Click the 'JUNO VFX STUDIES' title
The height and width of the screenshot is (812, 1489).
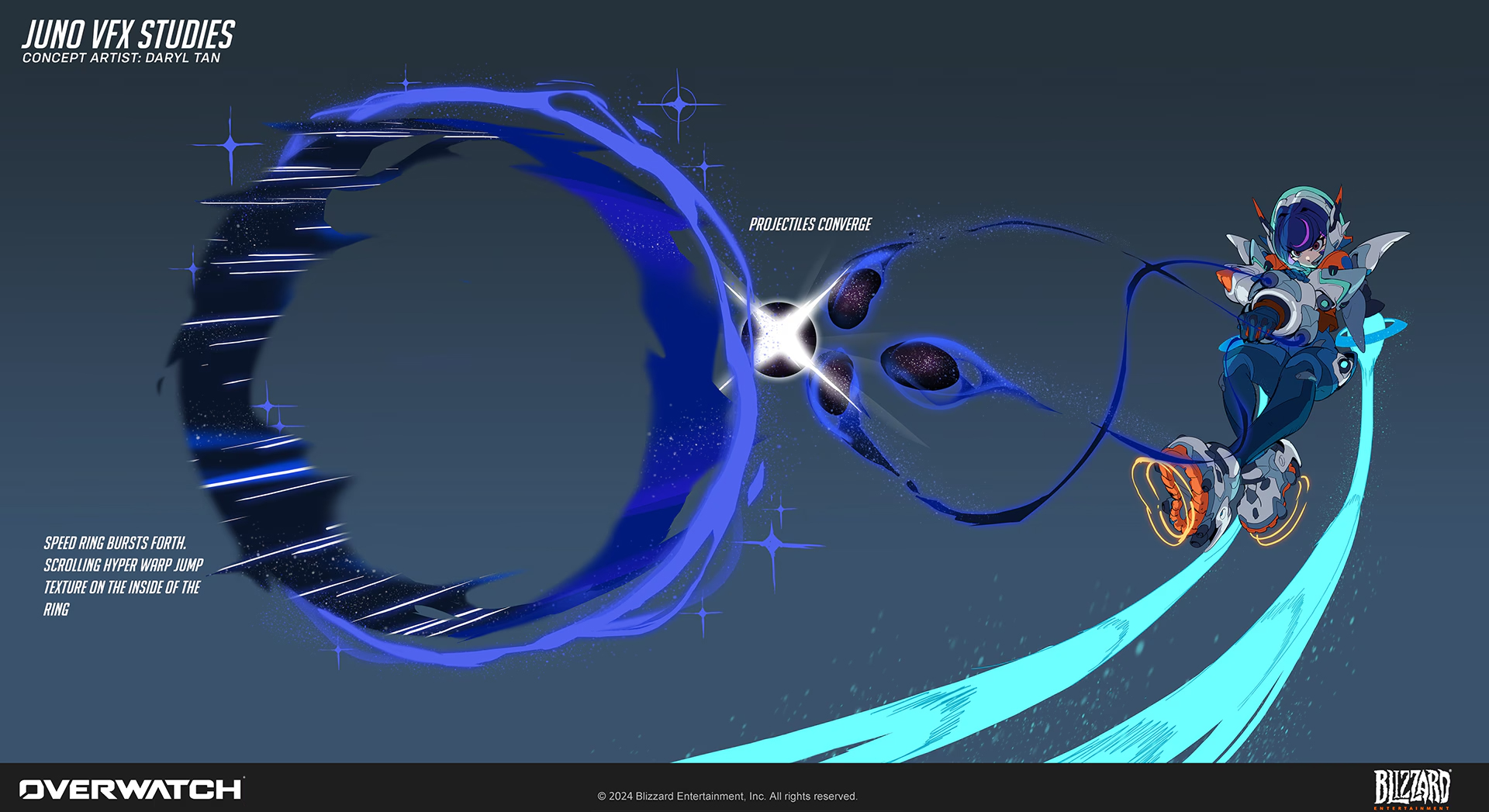coord(128,35)
